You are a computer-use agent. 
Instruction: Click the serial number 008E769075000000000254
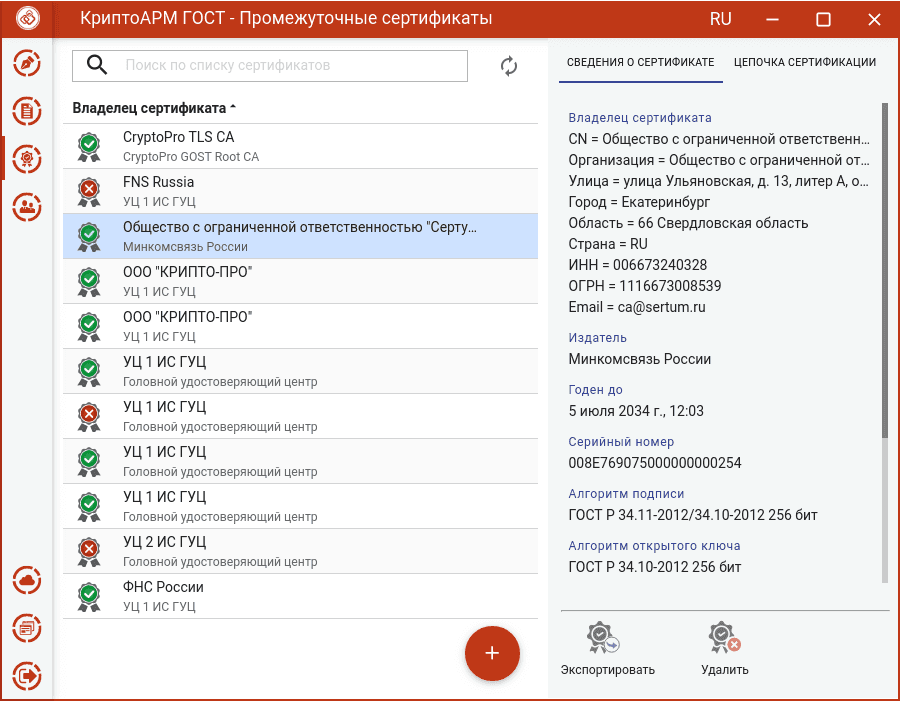[654, 463]
